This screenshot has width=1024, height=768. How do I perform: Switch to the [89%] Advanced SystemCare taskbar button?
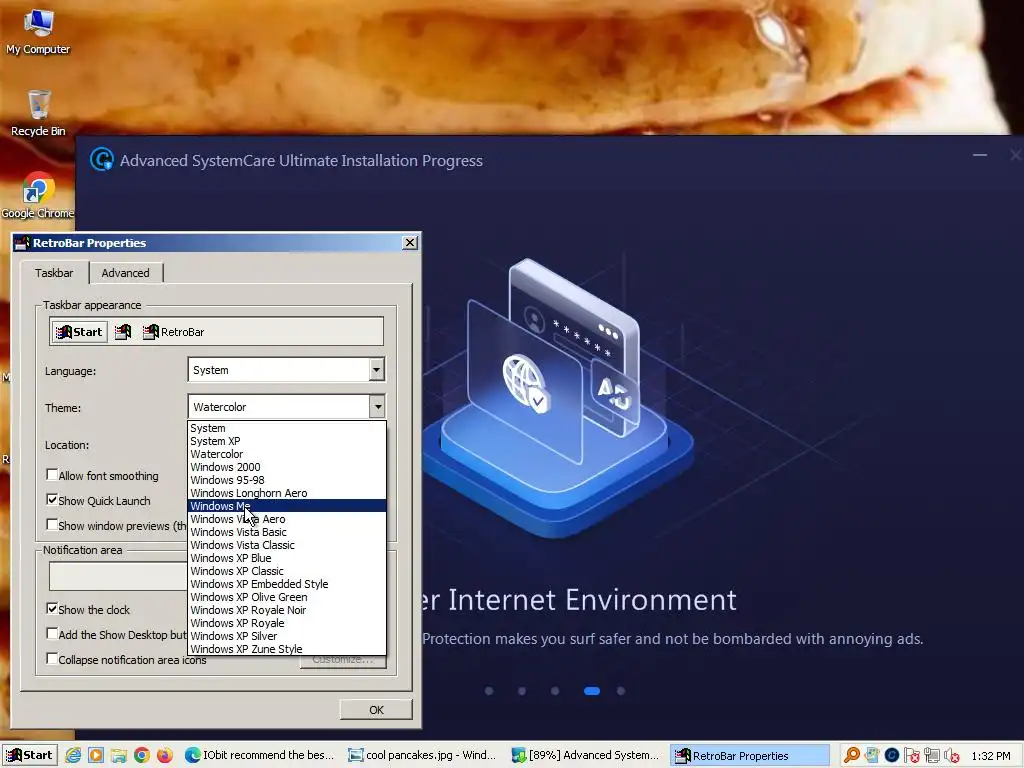click(x=586, y=756)
